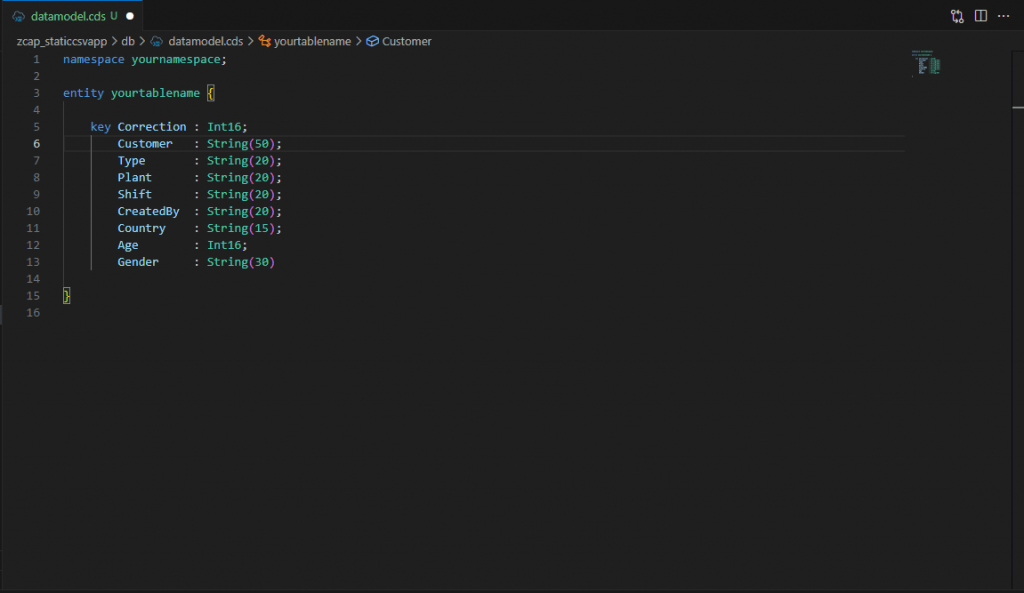1024x593 pixels.
Task: Click the 'Customer' field name in code
Action: [145, 144]
